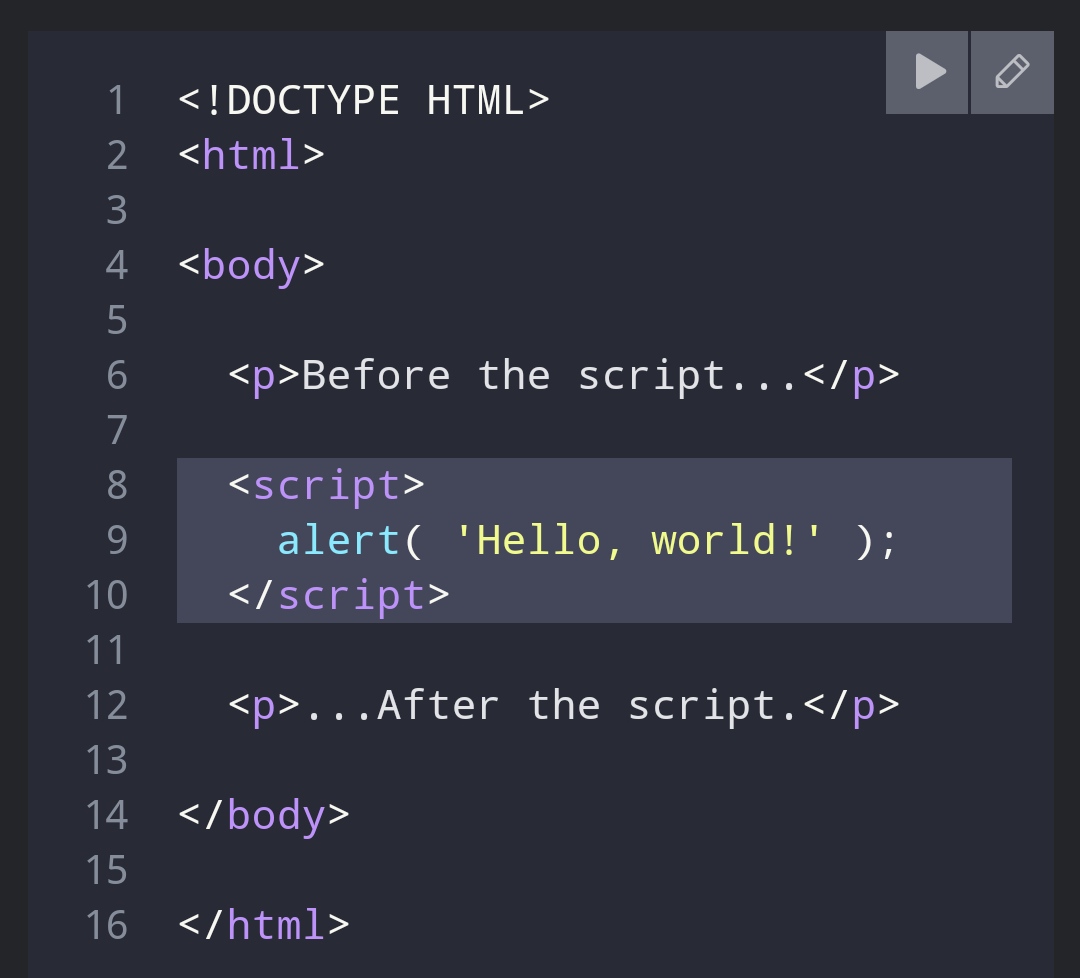Image resolution: width=1080 pixels, height=978 pixels.
Task: Click the closing </body> tag
Action: point(263,815)
